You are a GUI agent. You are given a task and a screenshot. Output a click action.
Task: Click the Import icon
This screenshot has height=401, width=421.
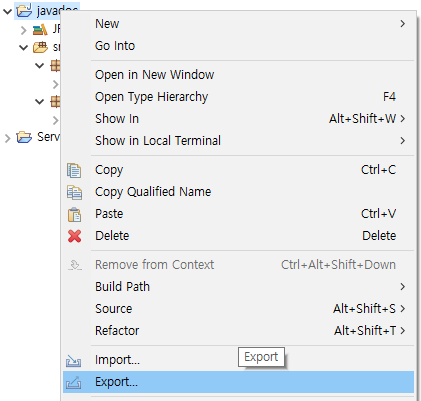tap(73, 360)
